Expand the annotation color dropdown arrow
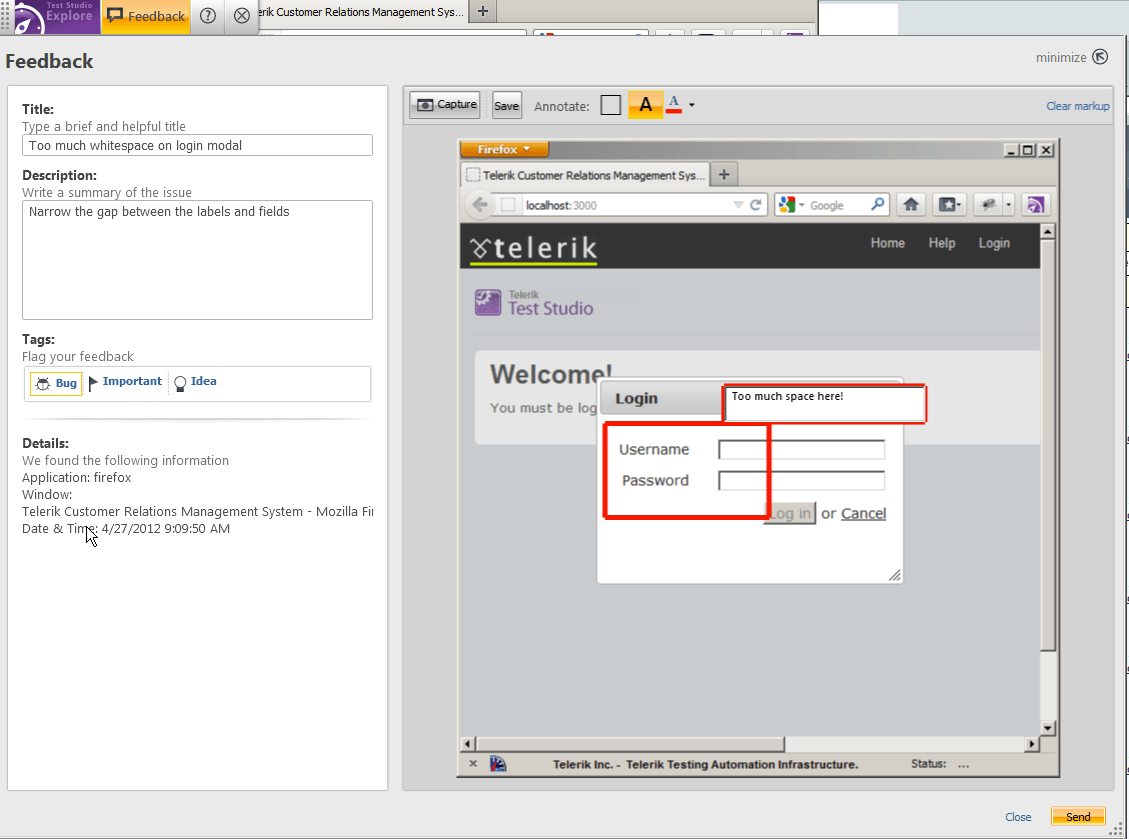1129x839 pixels. tap(692, 105)
